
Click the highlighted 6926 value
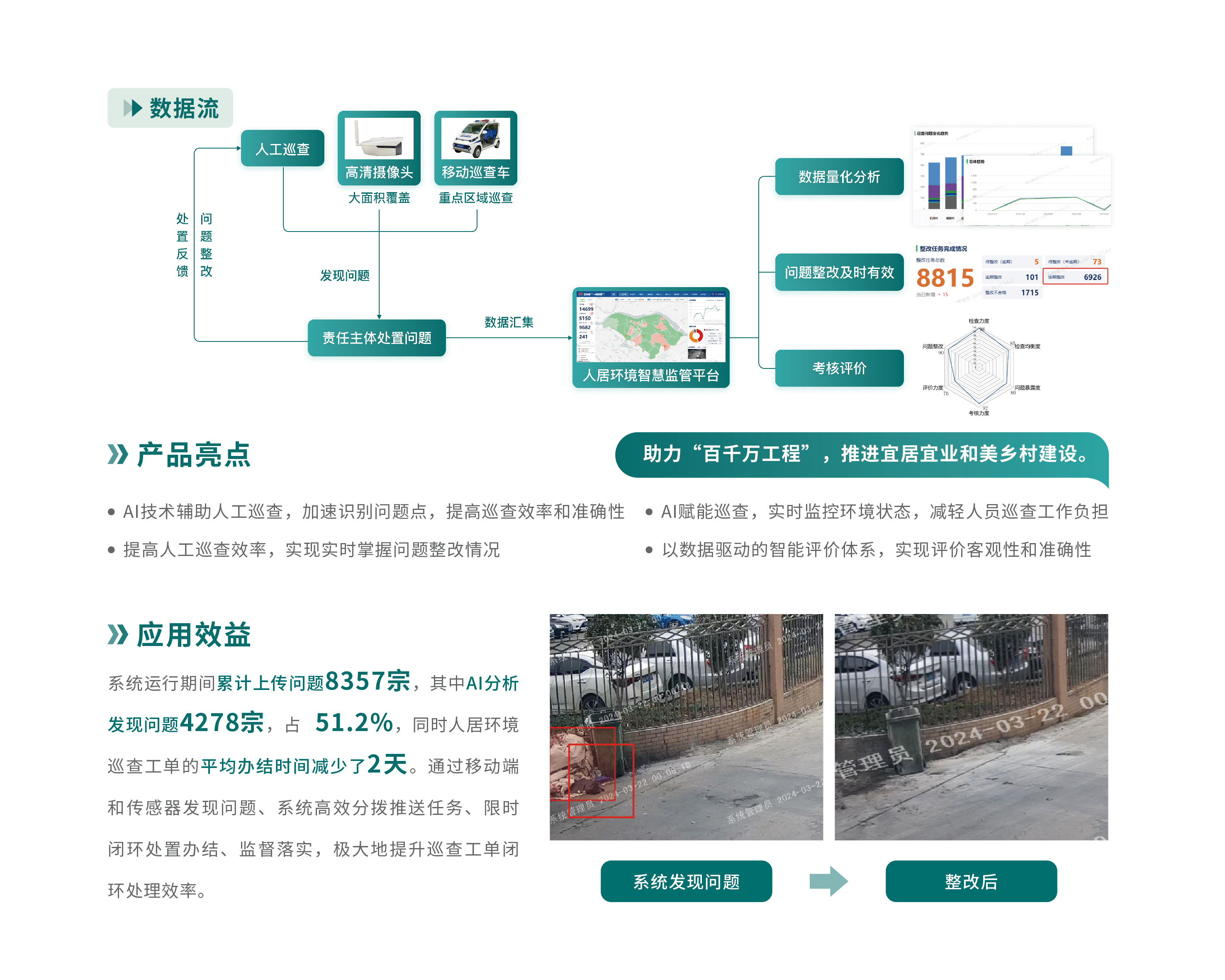(x=1093, y=277)
